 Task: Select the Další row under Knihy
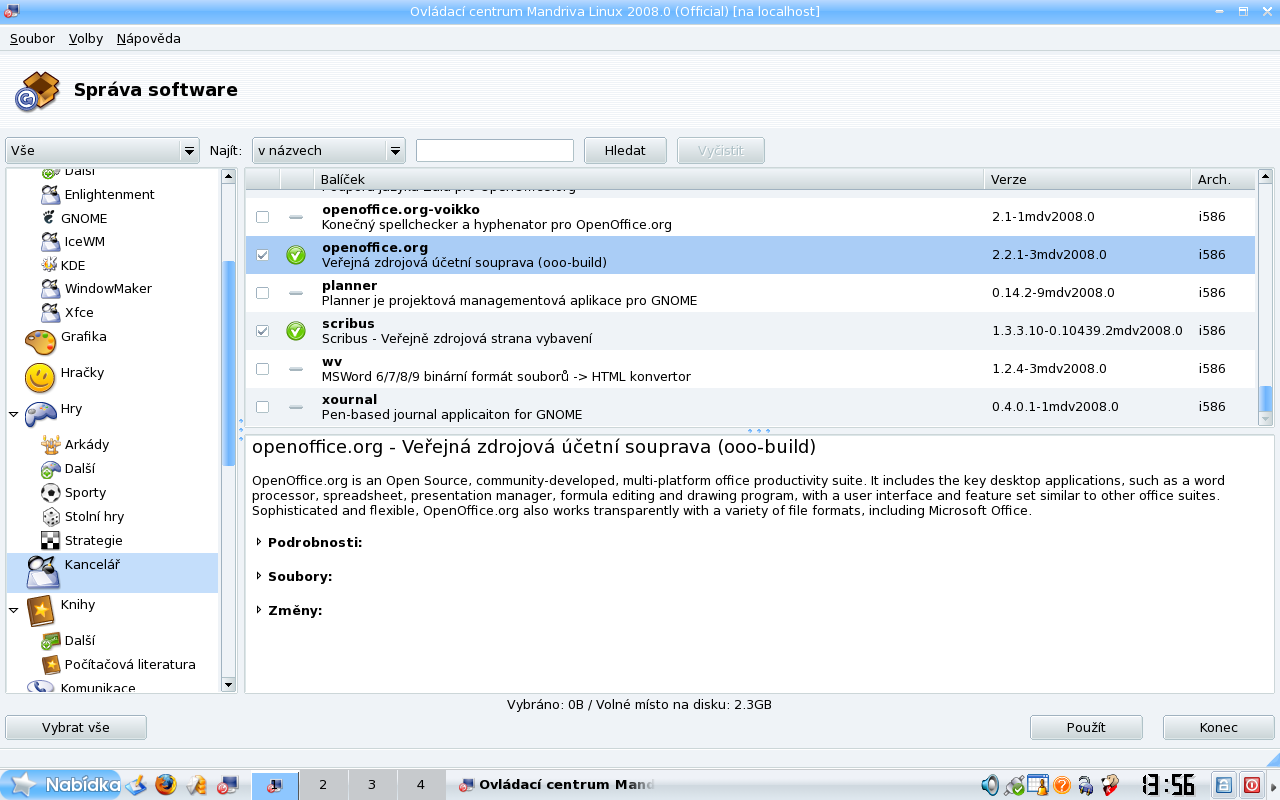(112, 640)
